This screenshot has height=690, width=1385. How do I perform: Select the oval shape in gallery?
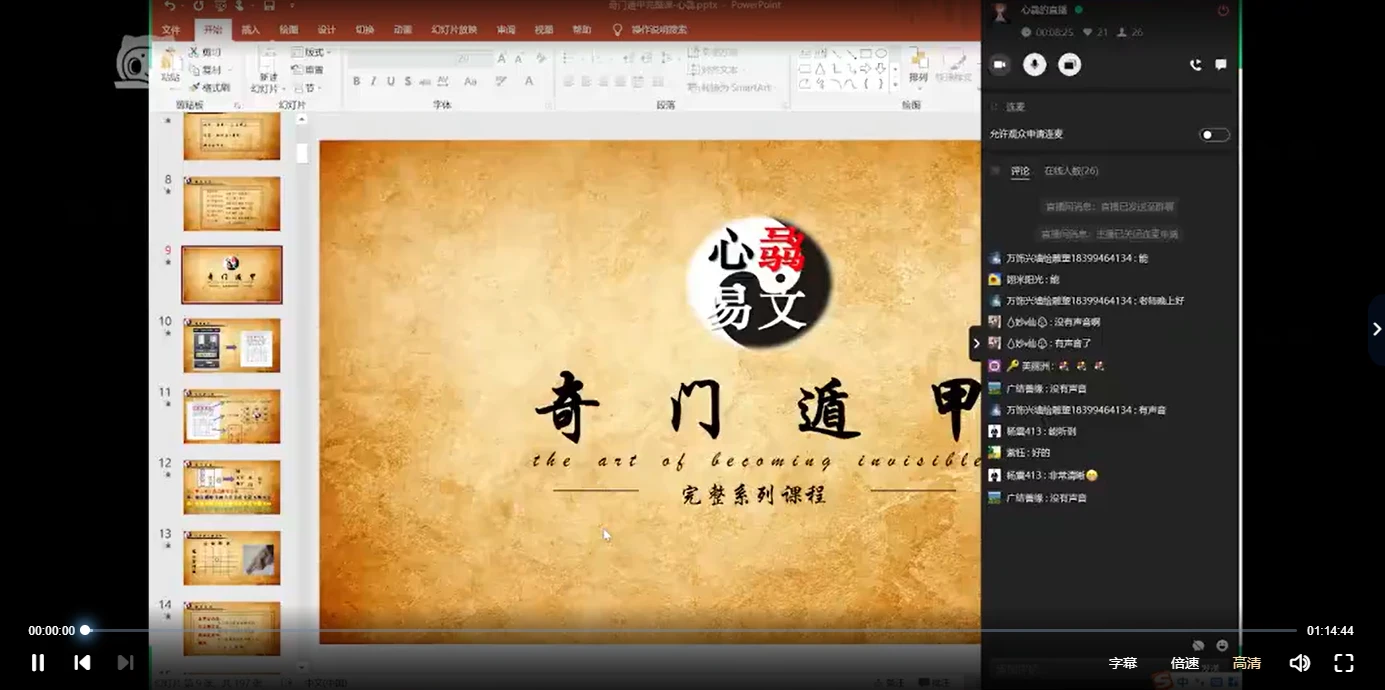[881, 54]
